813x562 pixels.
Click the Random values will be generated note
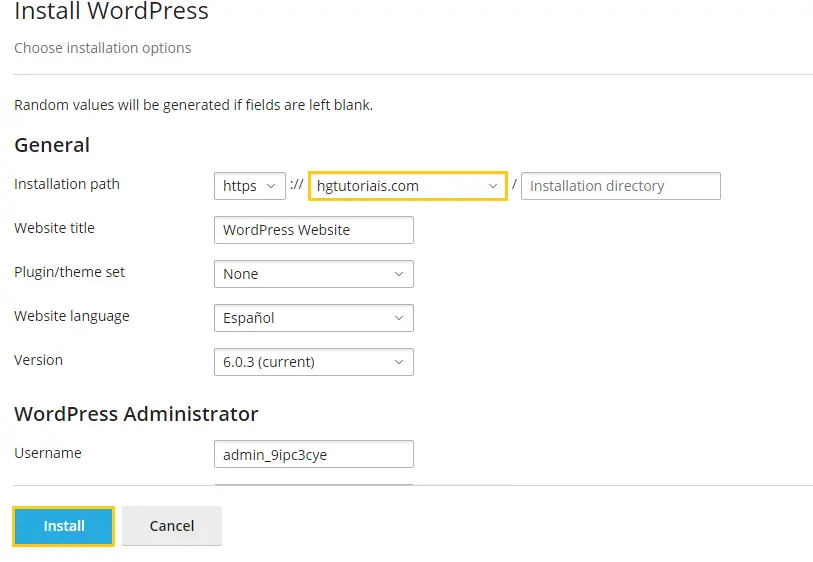(x=193, y=105)
